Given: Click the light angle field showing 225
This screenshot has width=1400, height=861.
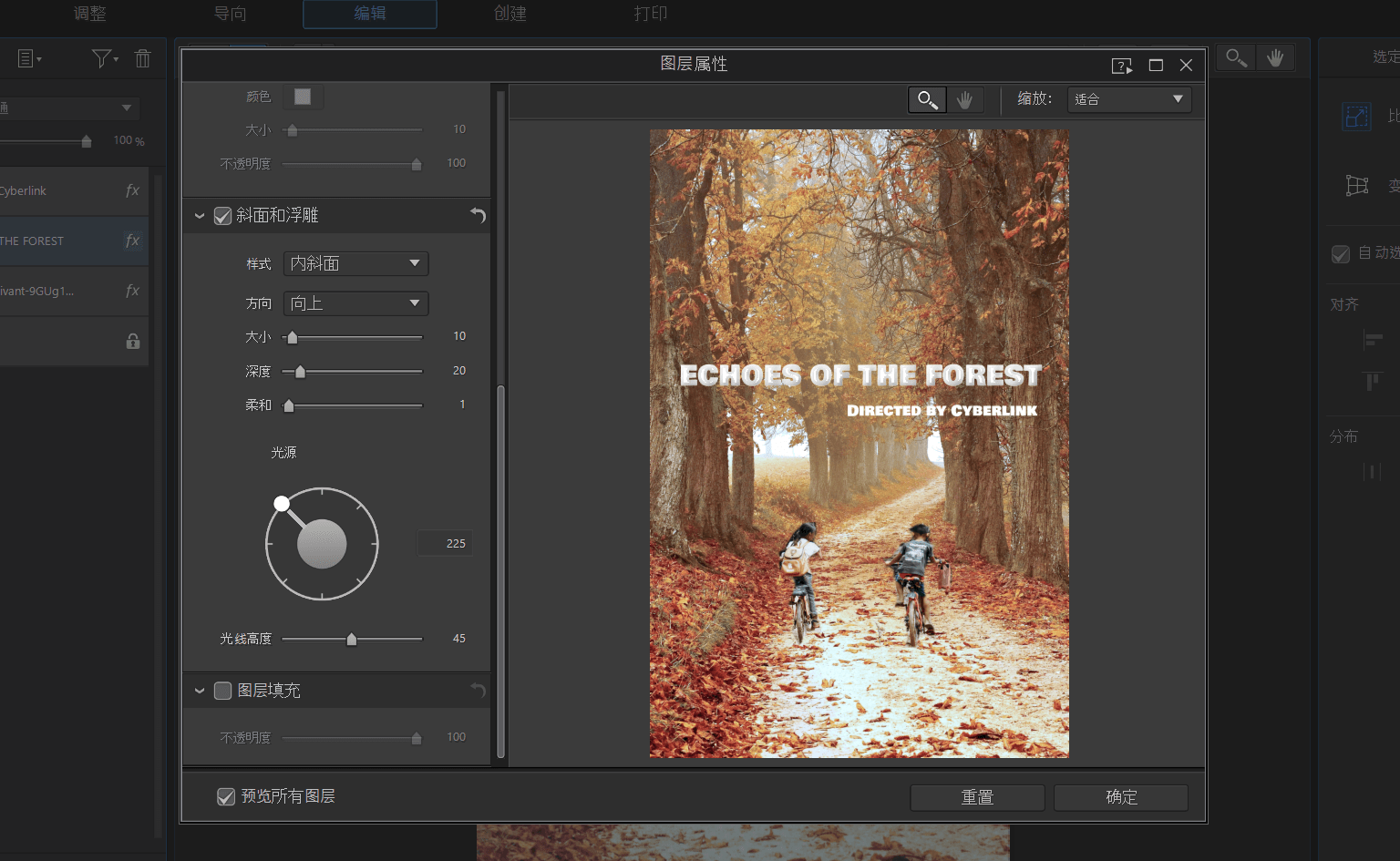Looking at the screenshot, I should pyautogui.click(x=445, y=543).
